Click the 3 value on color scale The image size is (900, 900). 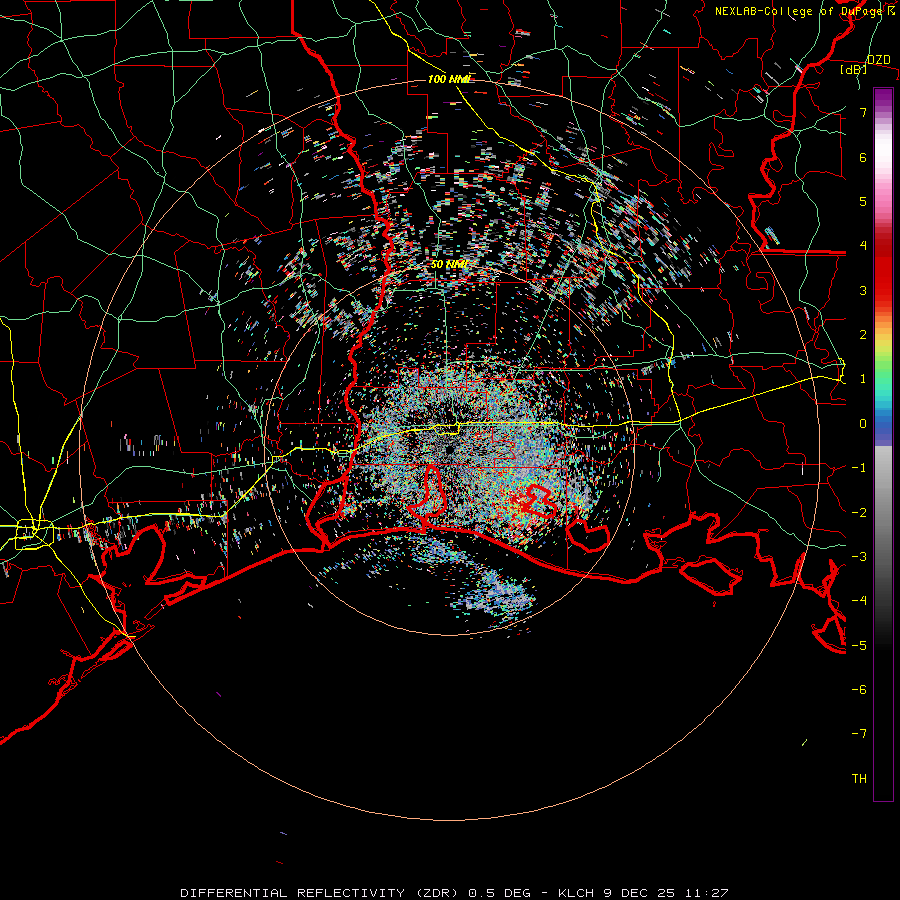pos(863,290)
